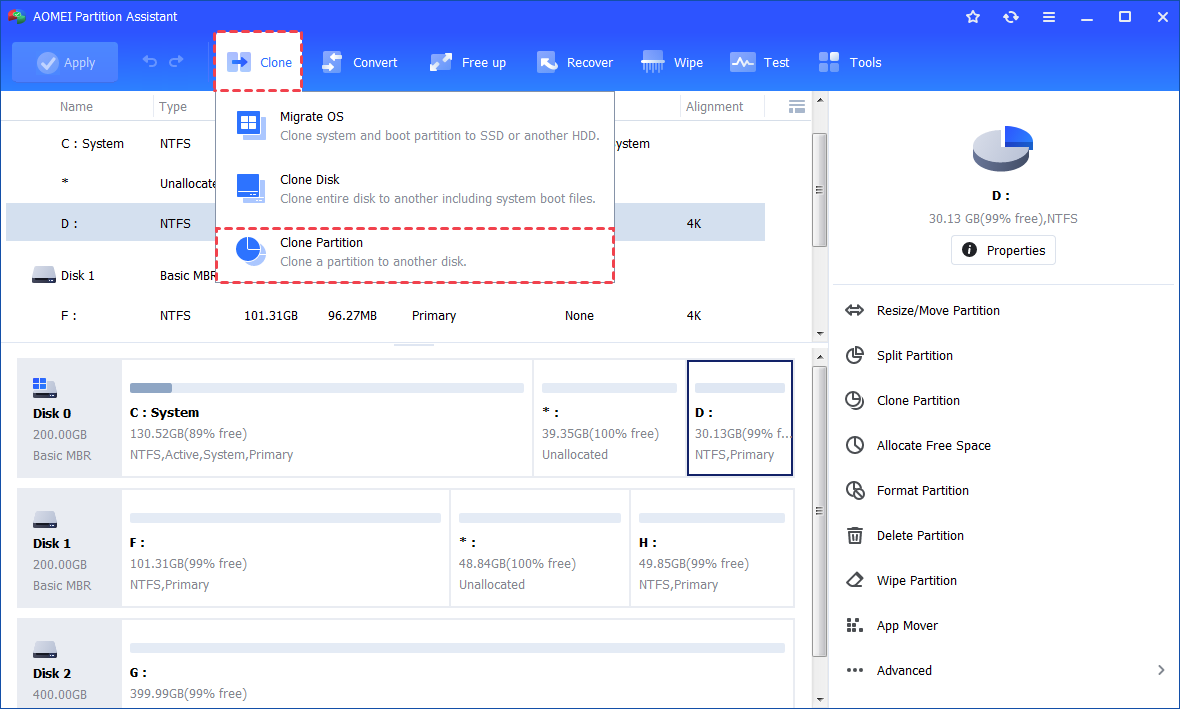Click the Advanced three-dots icon
This screenshot has width=1180, height=709.
point(854,671)
